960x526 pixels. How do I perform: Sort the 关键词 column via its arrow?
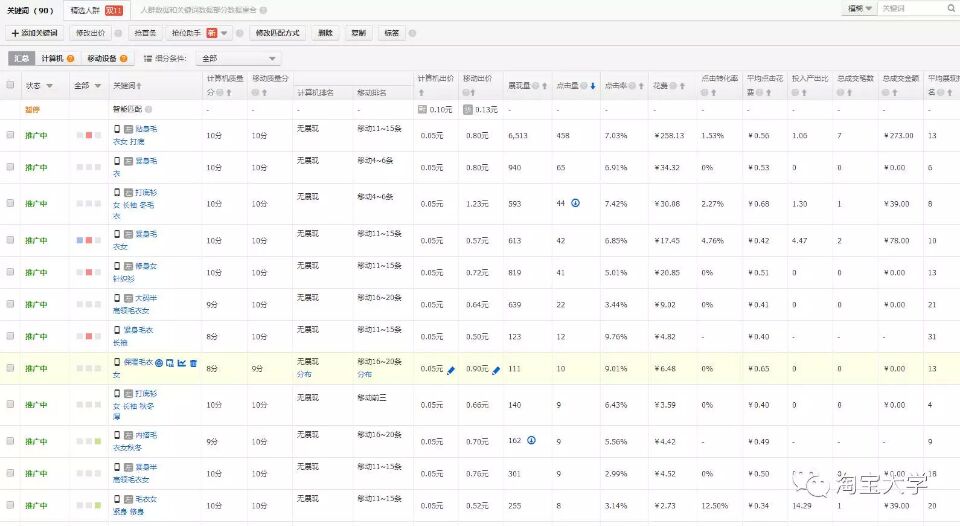[140, 86]
